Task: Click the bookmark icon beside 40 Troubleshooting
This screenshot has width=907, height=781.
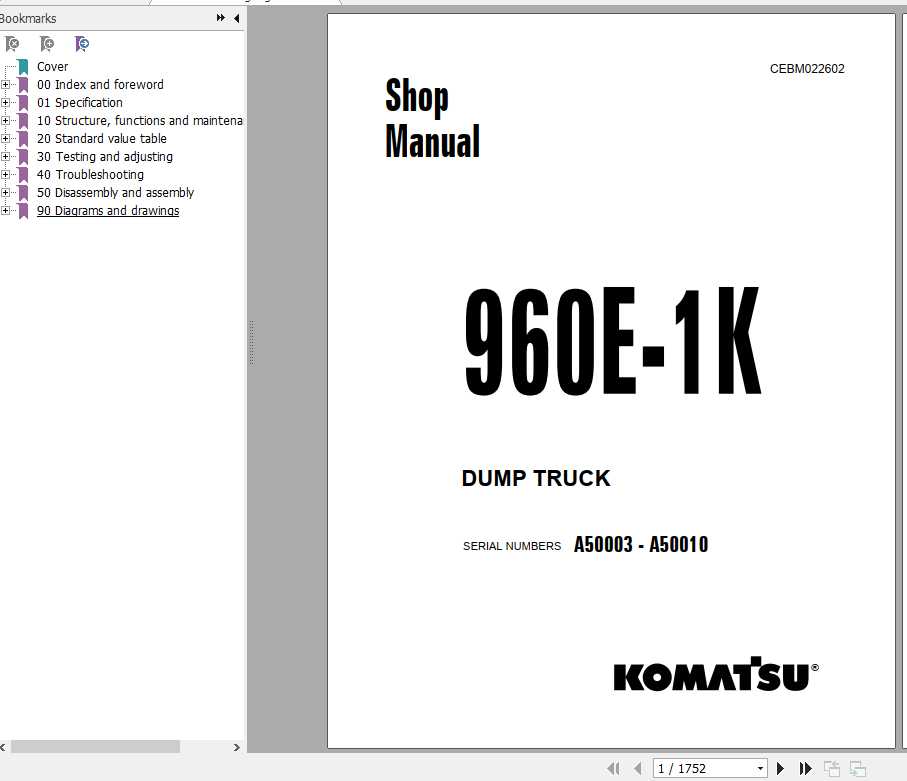Action: pos(23,175)
